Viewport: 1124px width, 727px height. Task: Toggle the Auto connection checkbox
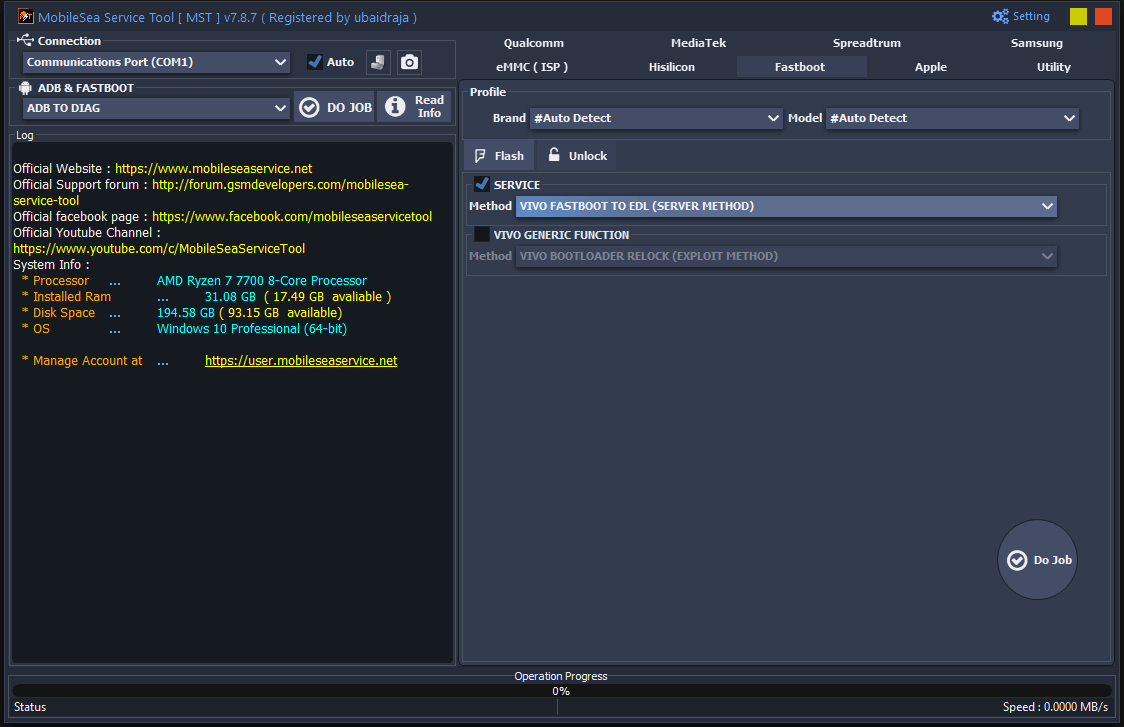coord(313,61)
